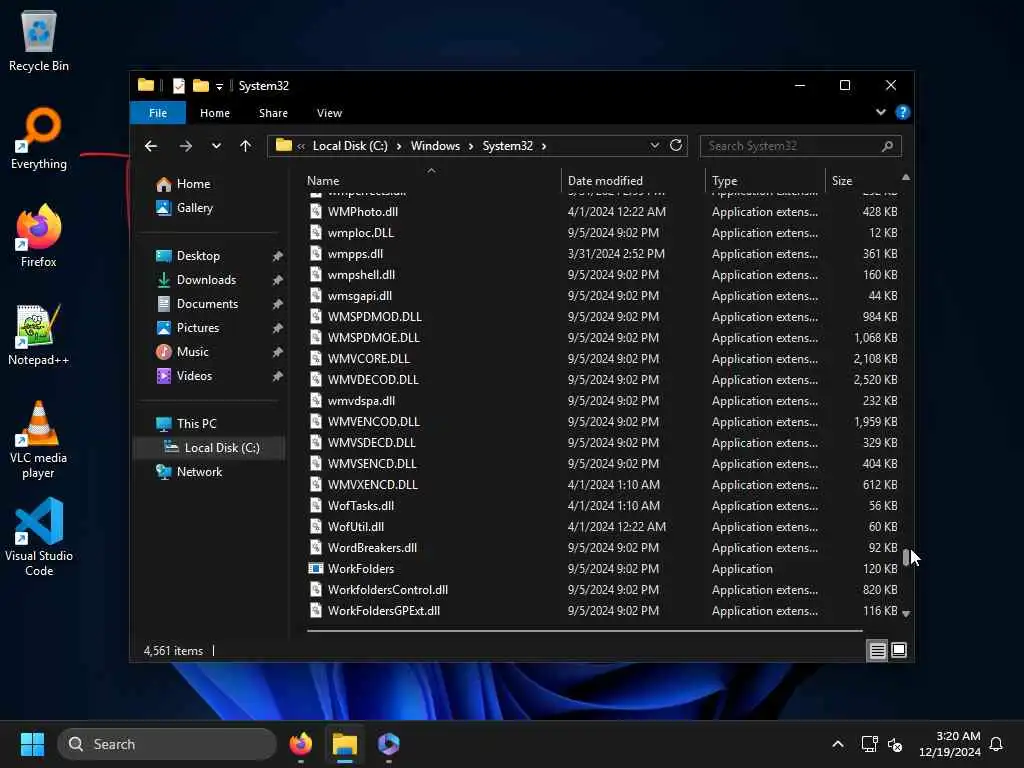The image size is (1024, 768).
Task: Open the View ribbon tab
Action: point(329,113)
